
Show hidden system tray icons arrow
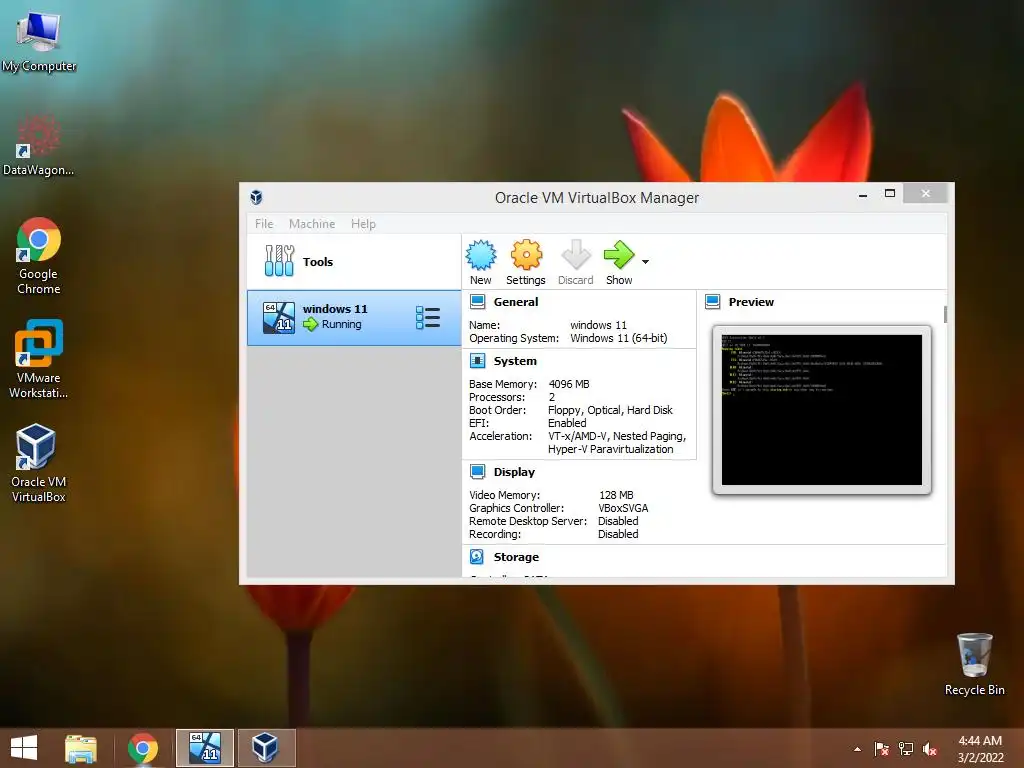[x=857, y=749]
